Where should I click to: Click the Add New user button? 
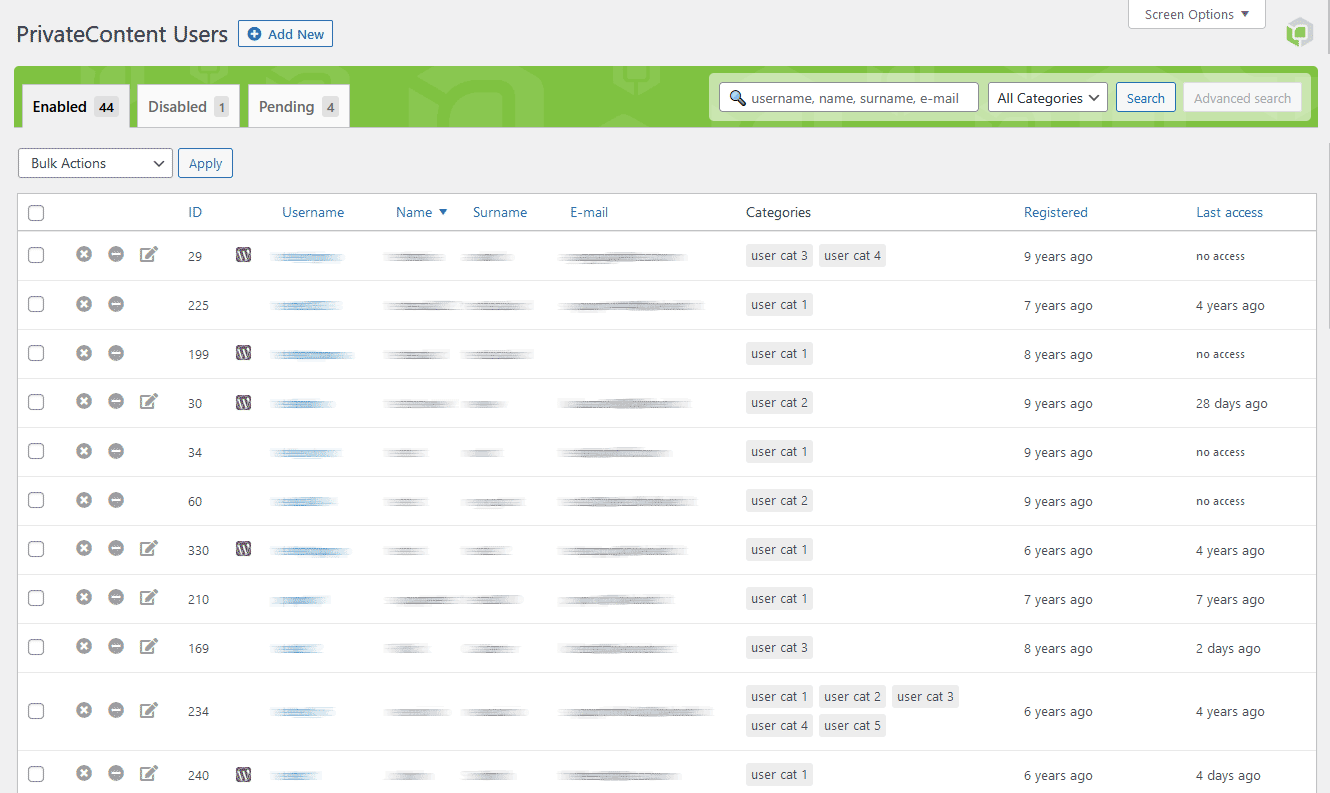click(x=285, y=34)
